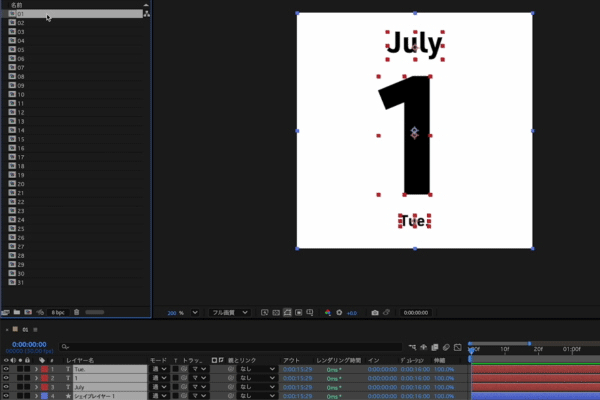
Task: Select the July text in composition viewer
Action: point(415,45)
